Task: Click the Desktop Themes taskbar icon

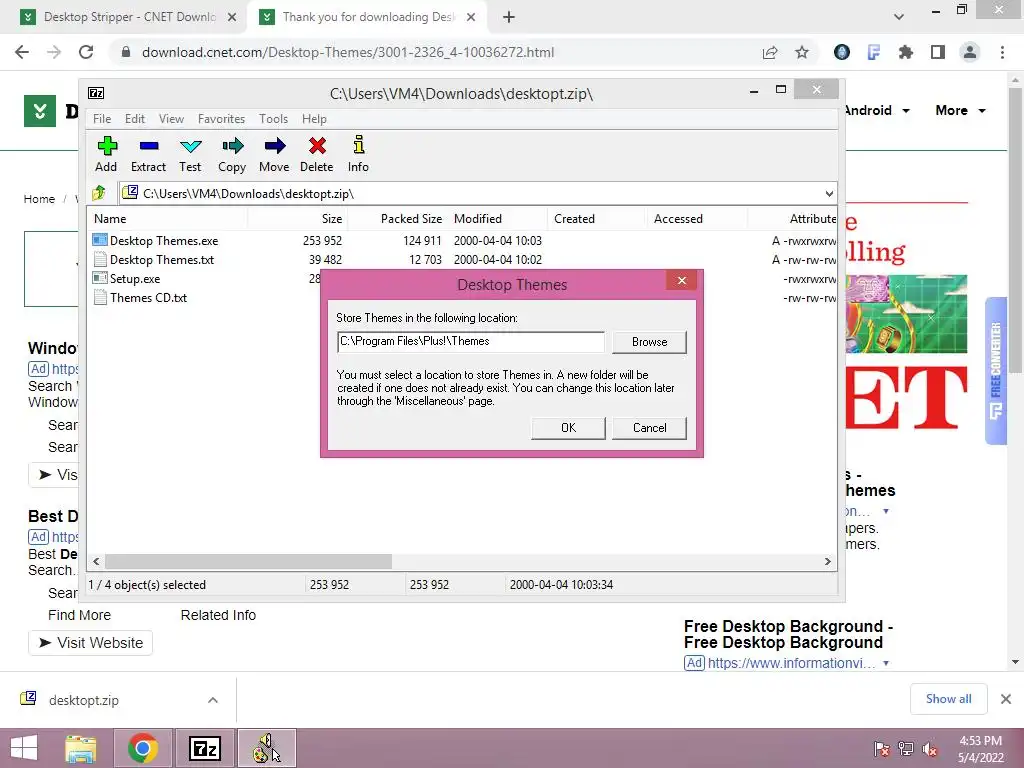Action: [x=266, y=748]
